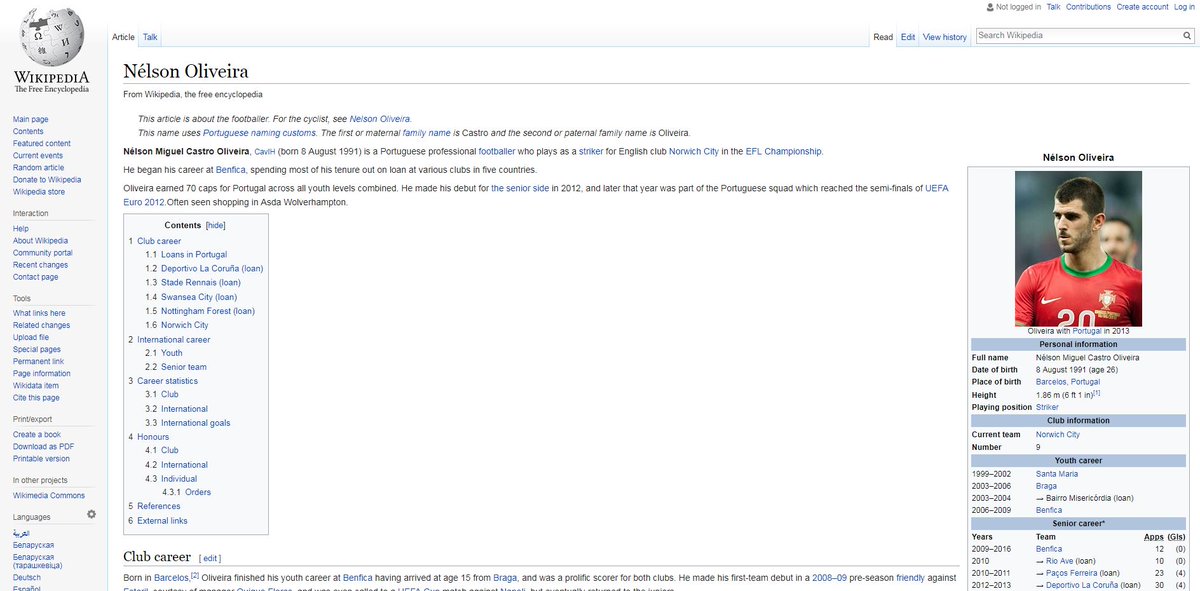Open Special pages

[x=37, y=349]
